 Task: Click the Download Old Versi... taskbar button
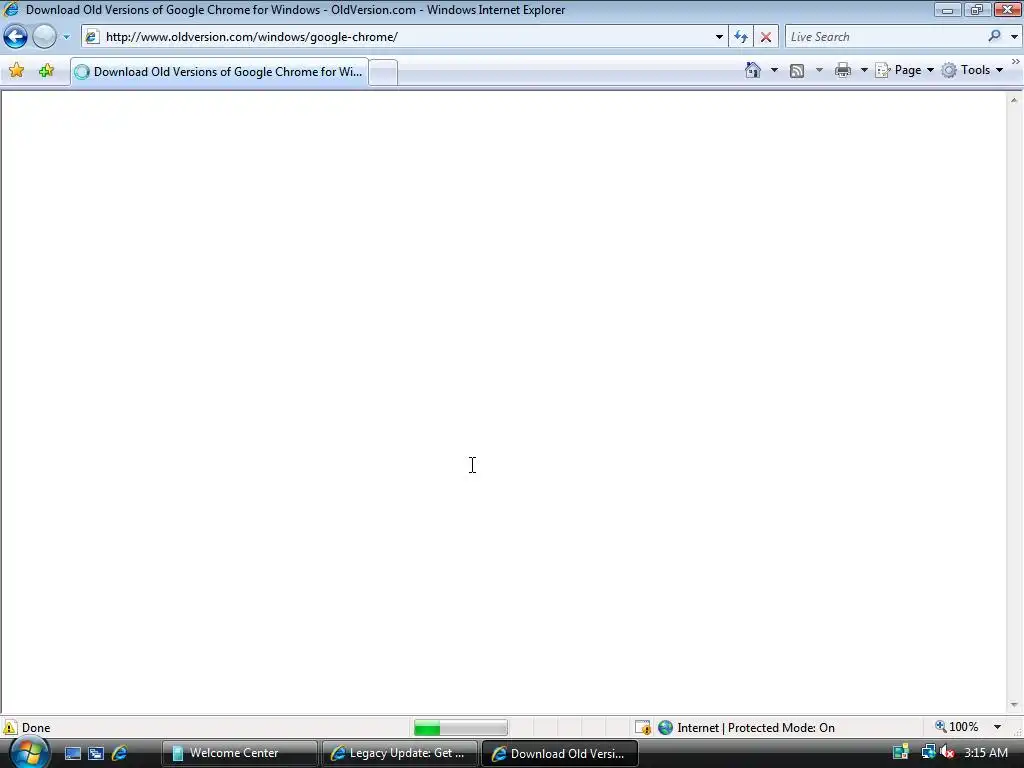click(560, 753)
